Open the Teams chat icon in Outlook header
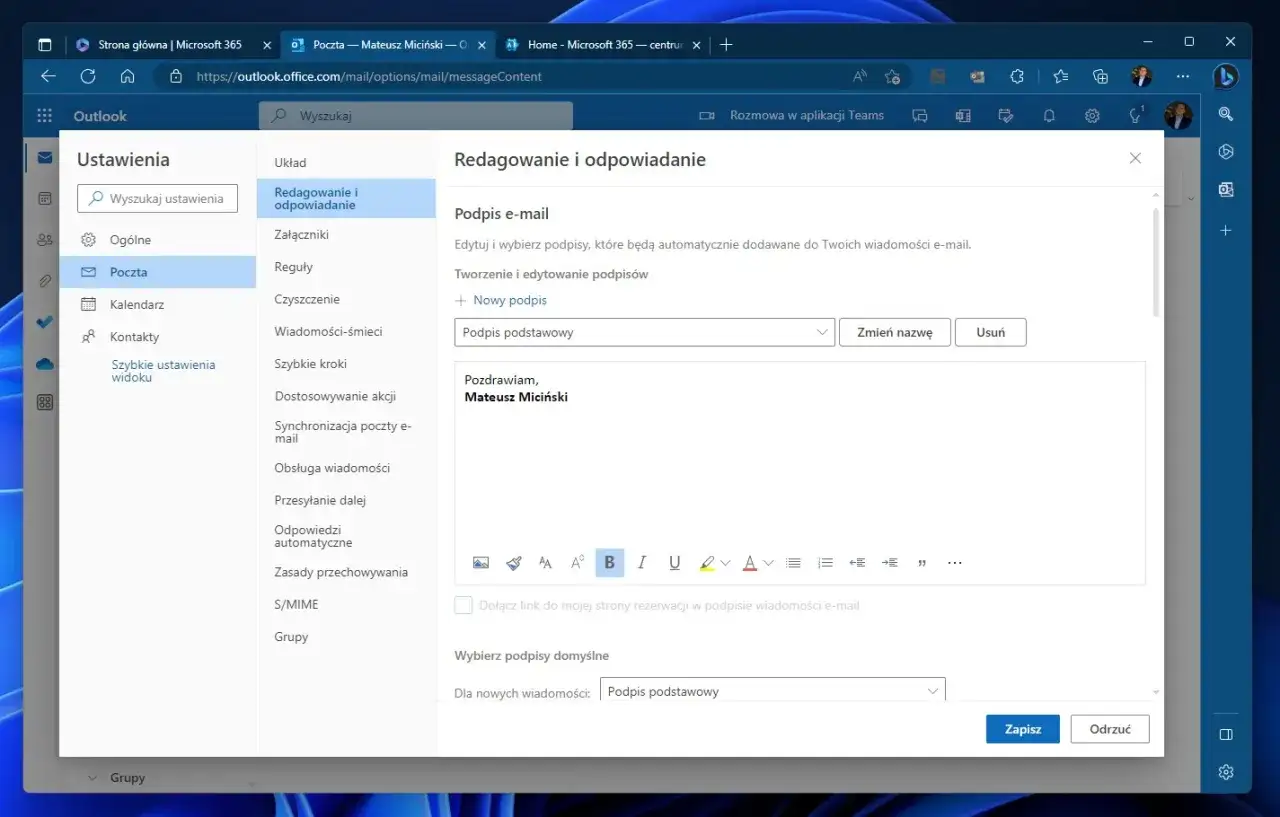The height and width of the screenshot is (817, 1280). click(x=920, y=116)
